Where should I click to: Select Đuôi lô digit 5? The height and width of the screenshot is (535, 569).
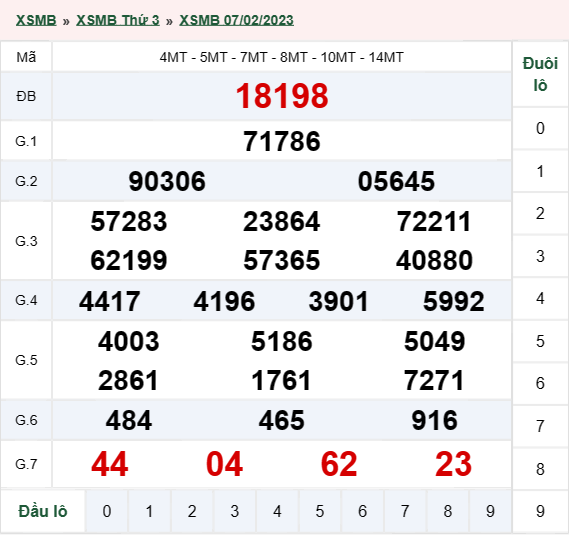[540, 341]
